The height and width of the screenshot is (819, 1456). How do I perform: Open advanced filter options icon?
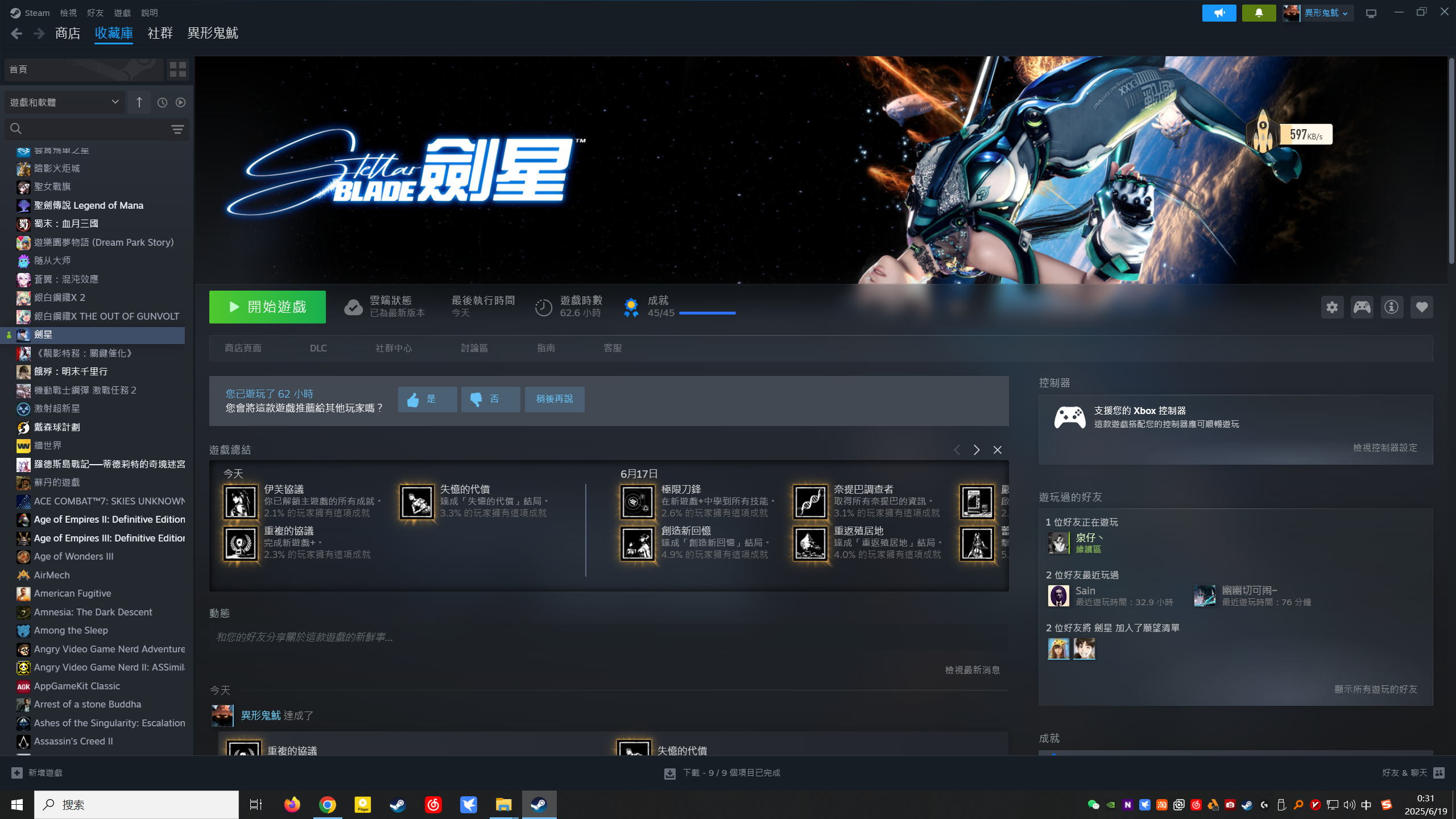(x=177, y=130)
